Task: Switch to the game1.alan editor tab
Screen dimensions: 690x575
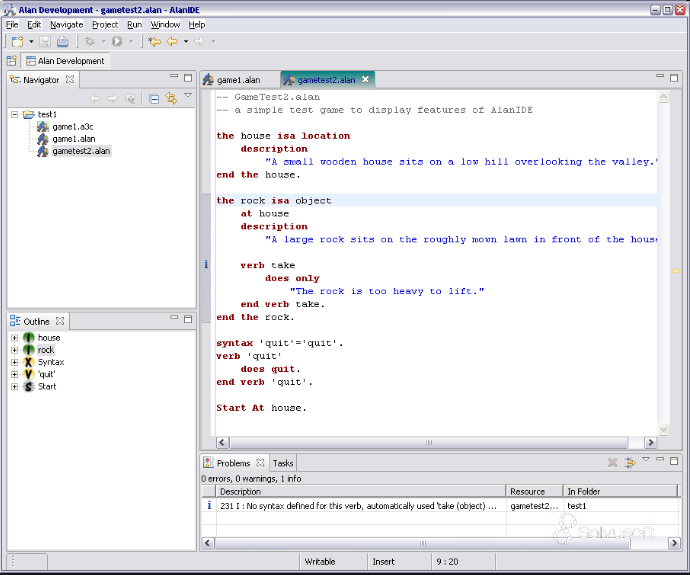Action: pyautogui.click(x=237, y=79)
